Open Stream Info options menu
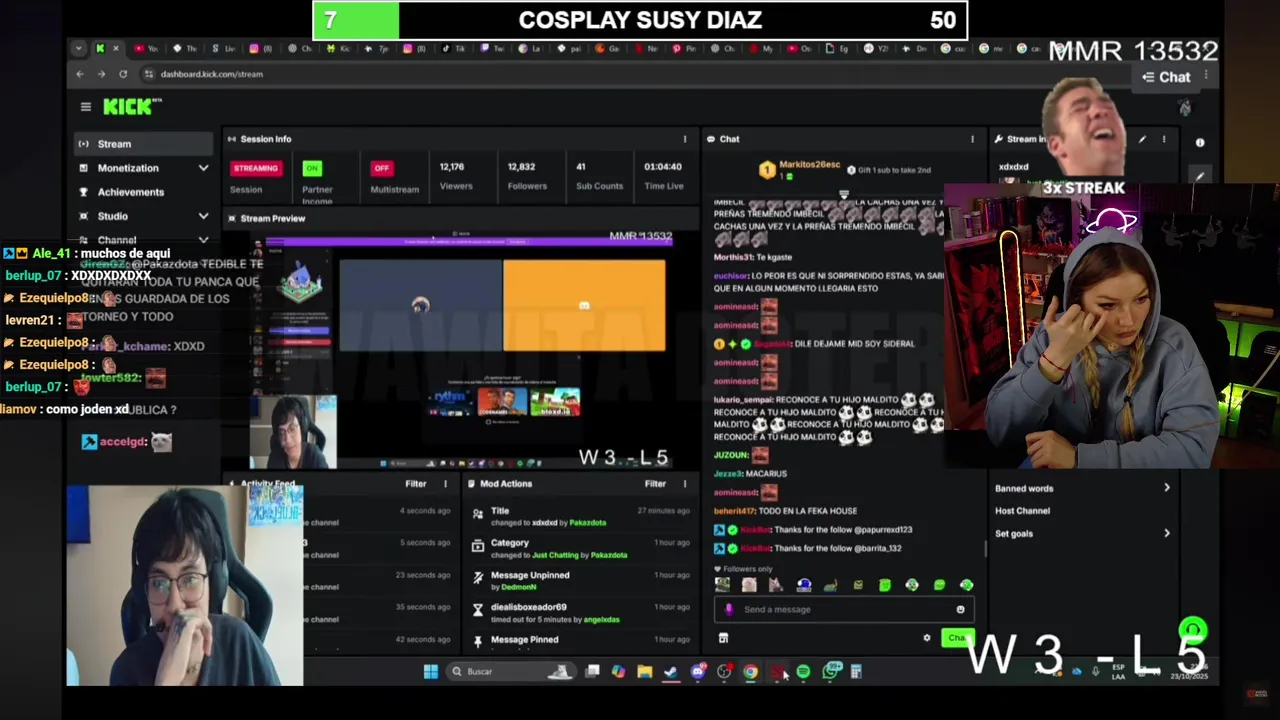 click(1163, 139)
